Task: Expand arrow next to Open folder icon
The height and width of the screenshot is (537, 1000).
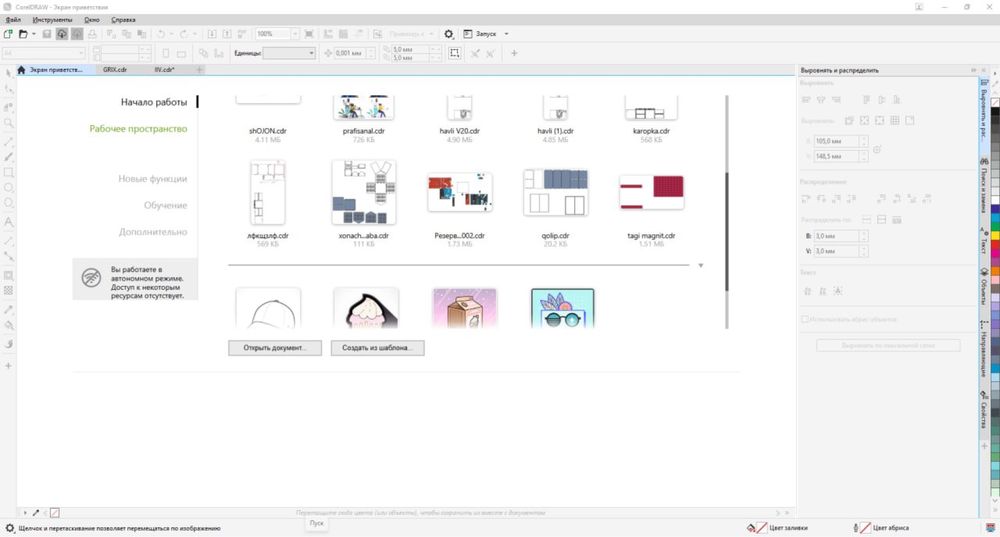Action: coord(34,34)
